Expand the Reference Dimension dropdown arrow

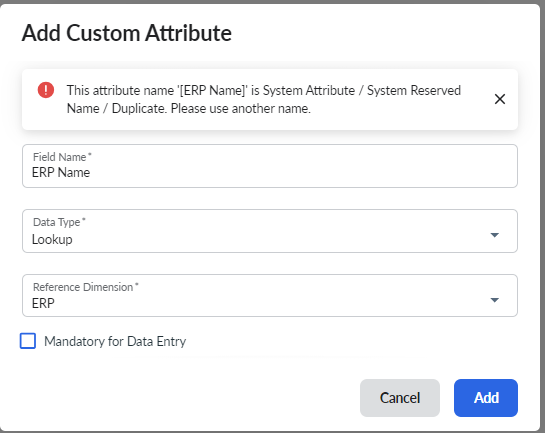(494, 300)
